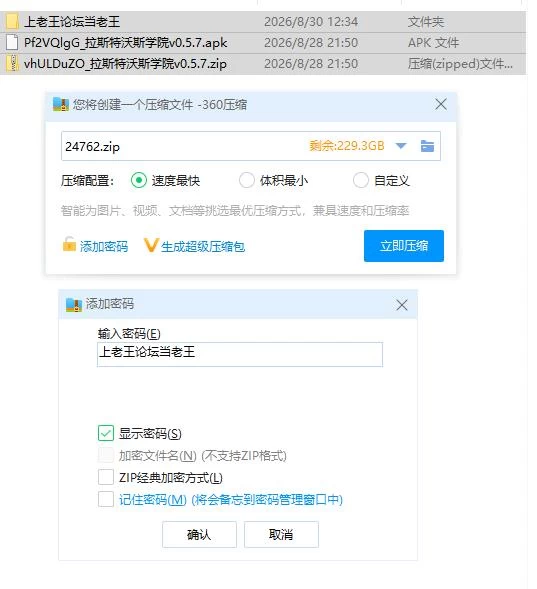Click the 显示密码(S) label text
This screenshot has width=537, height=589.
150,433
